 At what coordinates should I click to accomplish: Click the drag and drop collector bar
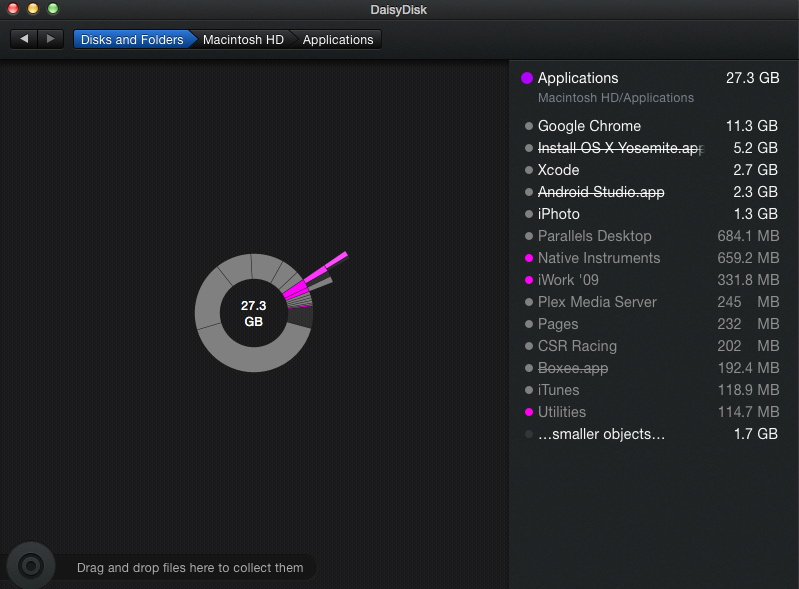coord(190,568)
